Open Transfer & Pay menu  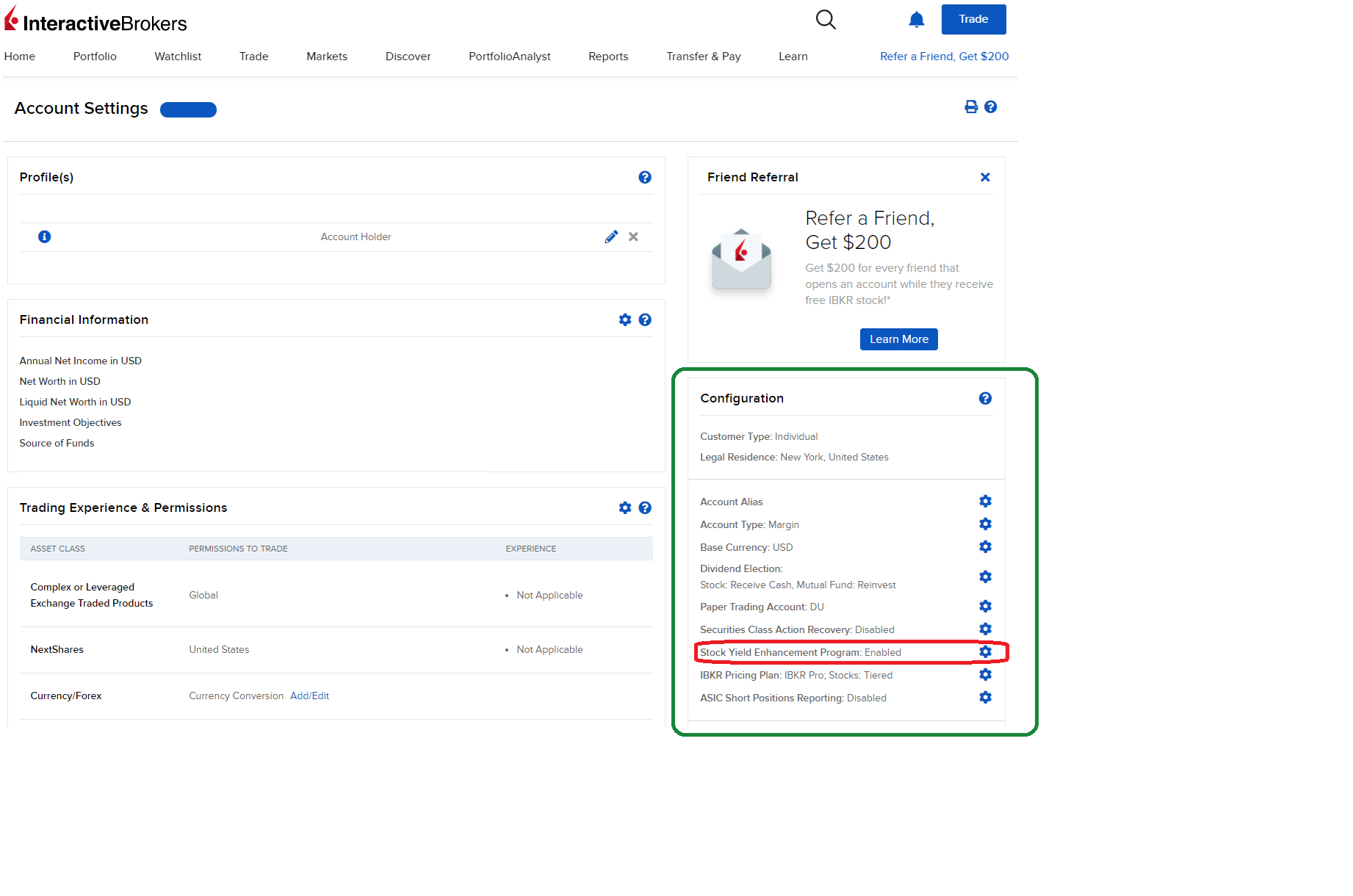[704, 57]
